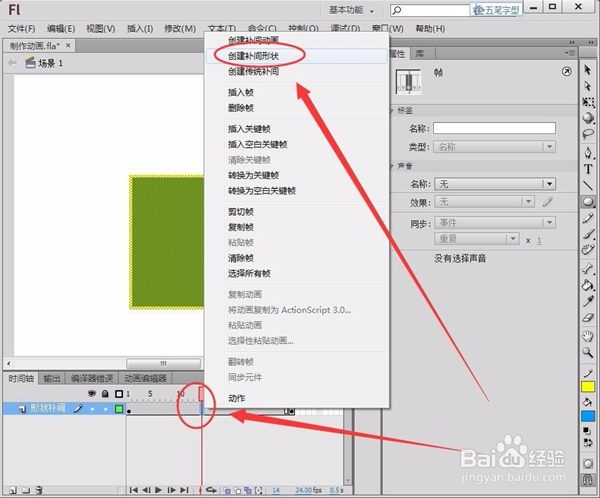Image resolution: width=600 pixels, height=498 pixels.
Task: Select the 3D Rotation tool
Action: [588, 118]
